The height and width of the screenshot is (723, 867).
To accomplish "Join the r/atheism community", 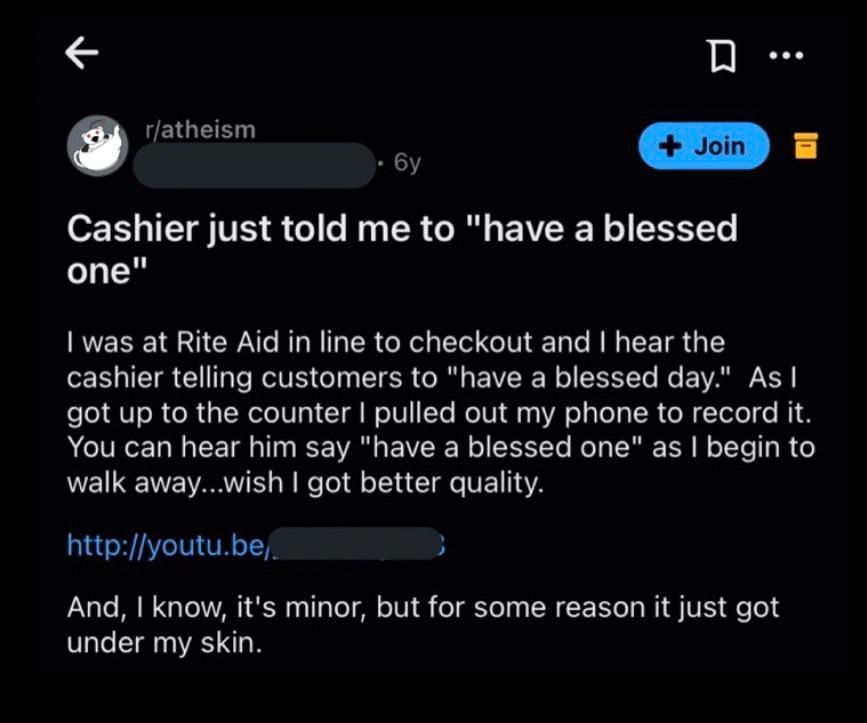I will (703, 146).
